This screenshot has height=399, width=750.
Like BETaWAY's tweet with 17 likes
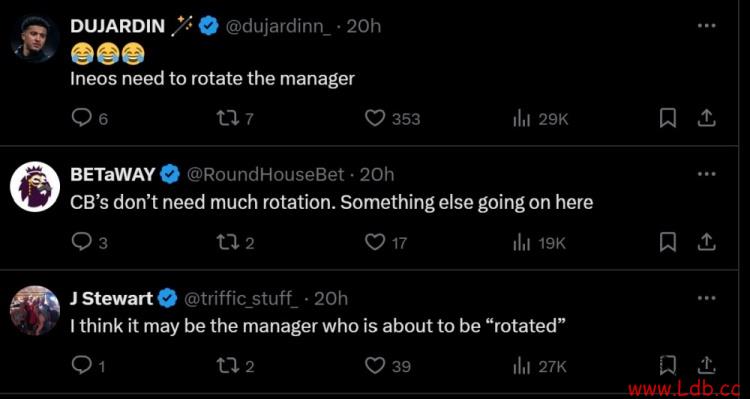(375, 243)
